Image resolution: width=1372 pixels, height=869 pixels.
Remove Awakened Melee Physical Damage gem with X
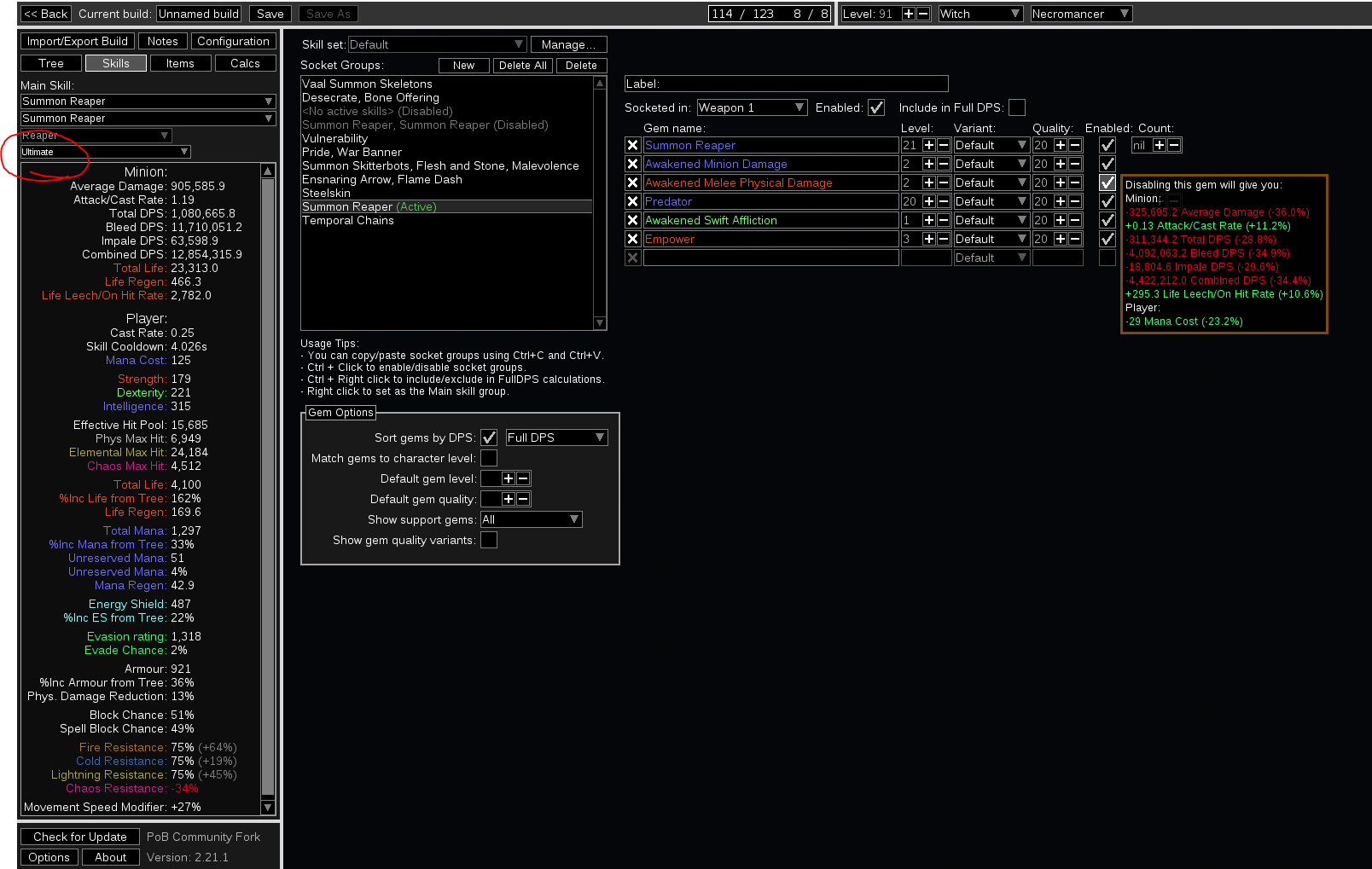click(x=632, y=182)
